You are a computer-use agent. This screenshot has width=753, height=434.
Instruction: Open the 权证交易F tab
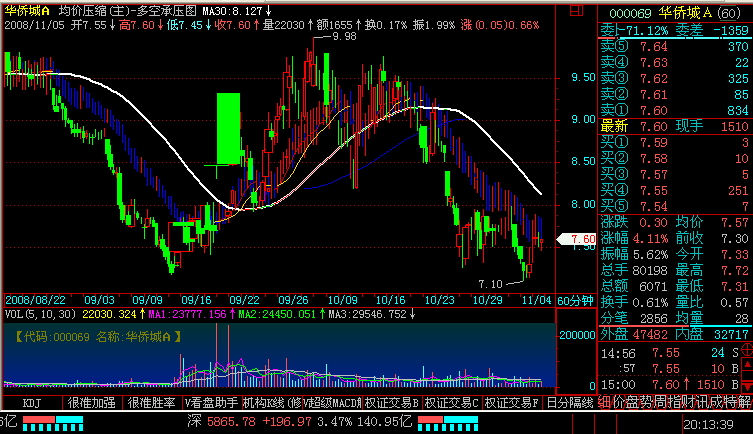511,403
